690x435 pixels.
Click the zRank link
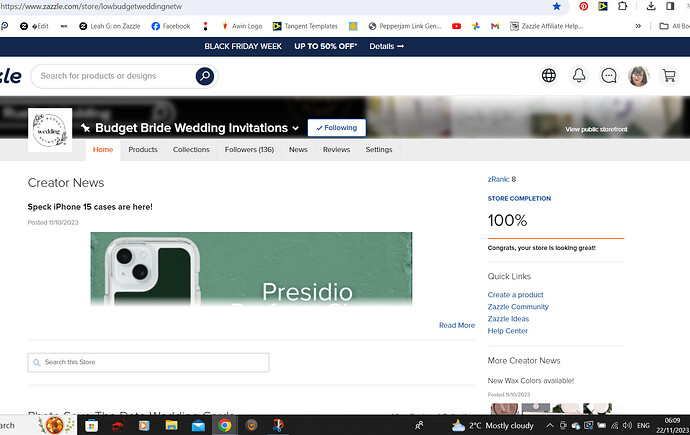pyautogui.click(x=498, y=179)
